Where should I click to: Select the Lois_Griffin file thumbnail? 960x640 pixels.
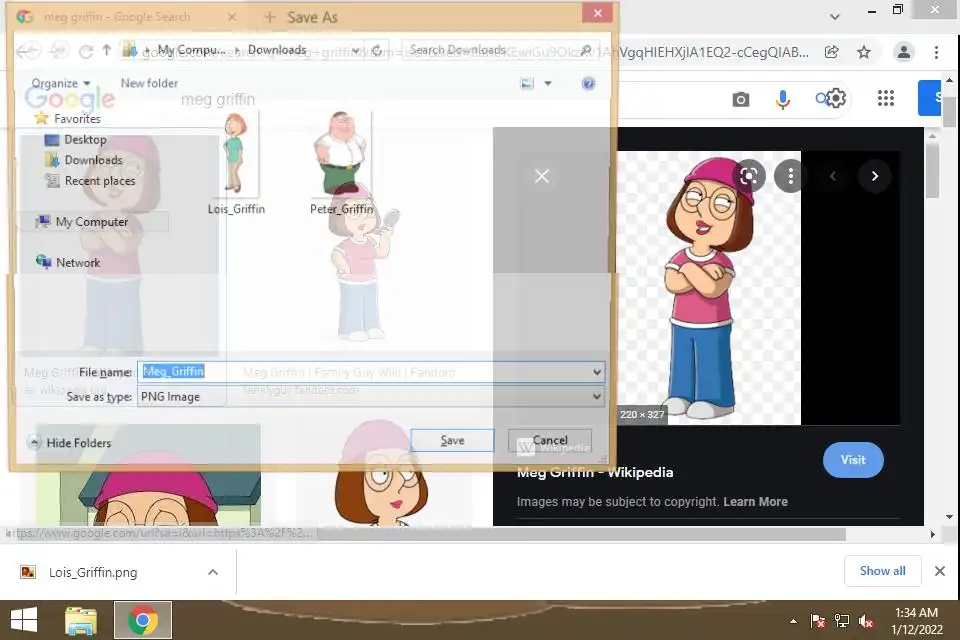236,163
